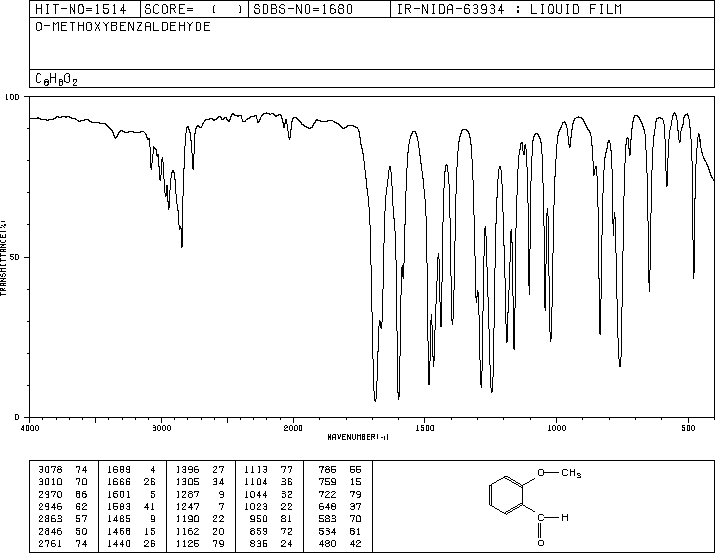
Task: Click the 1500 tick on the wavenumber axis
Action: 424,428
